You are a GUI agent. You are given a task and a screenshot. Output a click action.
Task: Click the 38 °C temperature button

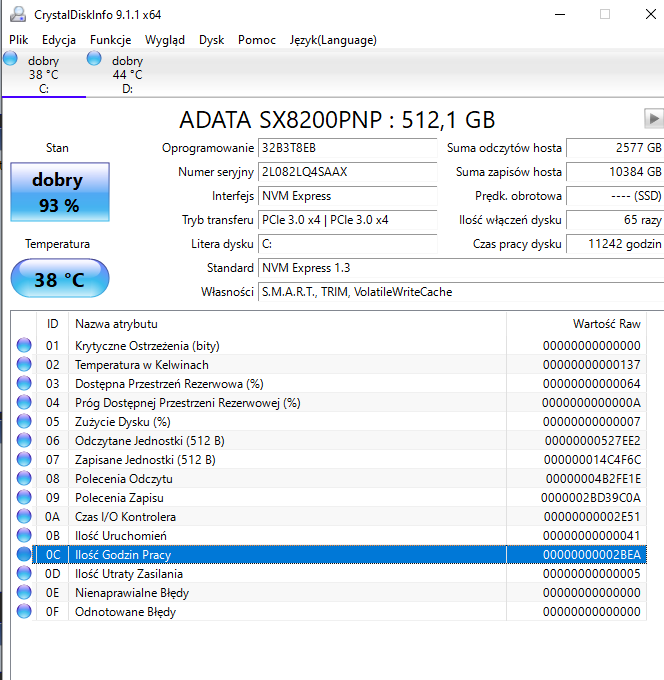tap(60, 278)
